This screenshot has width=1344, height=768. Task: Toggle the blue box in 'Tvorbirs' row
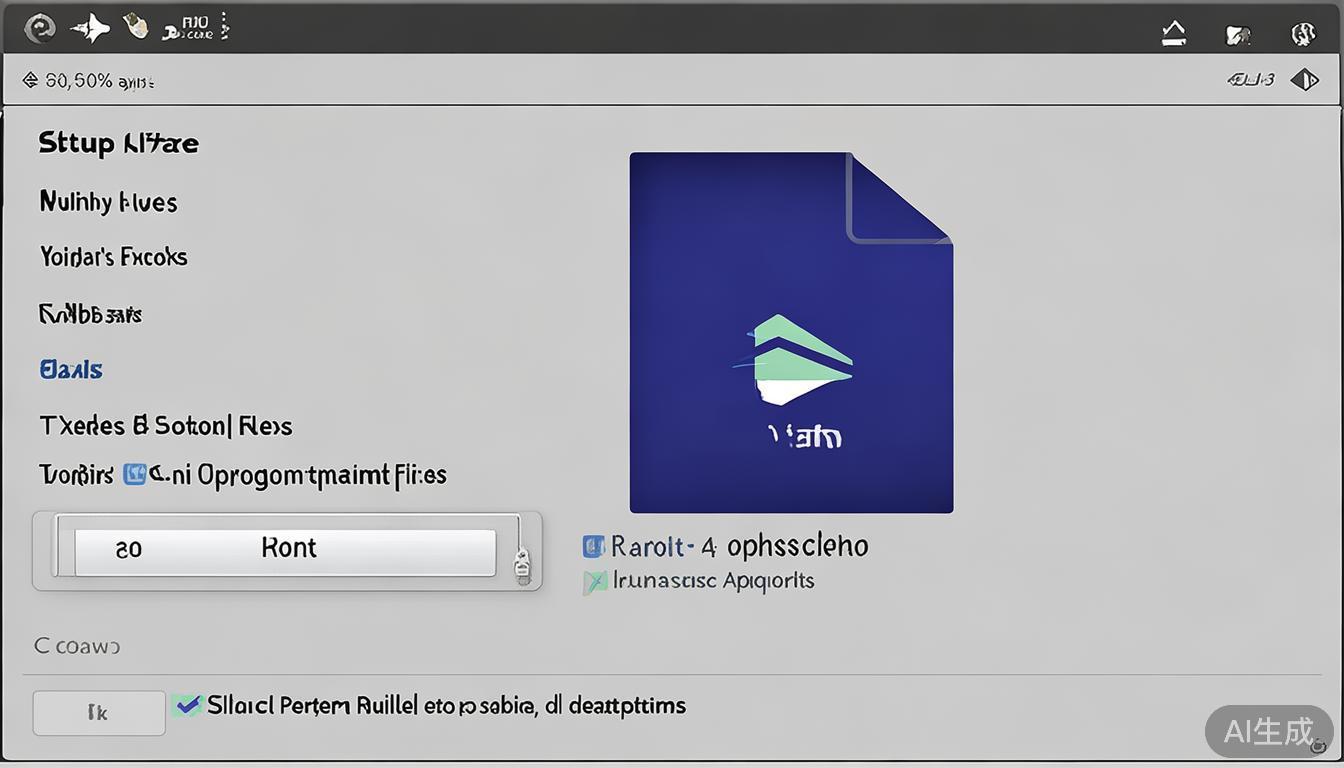[134, 474]
